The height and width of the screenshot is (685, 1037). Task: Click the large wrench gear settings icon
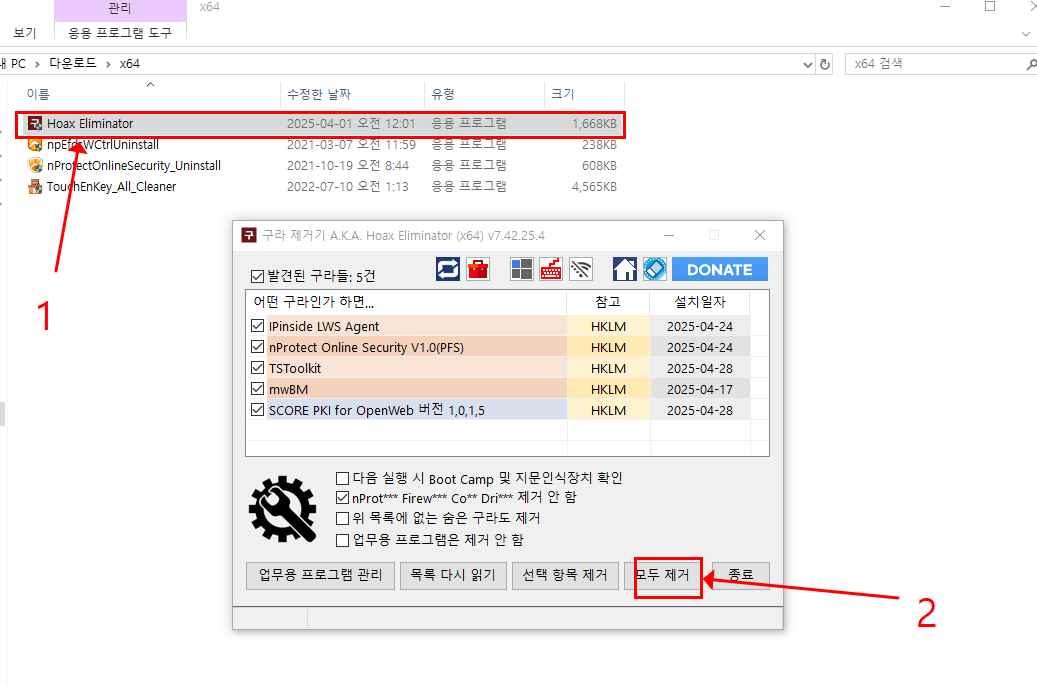[x=282, y=509]
